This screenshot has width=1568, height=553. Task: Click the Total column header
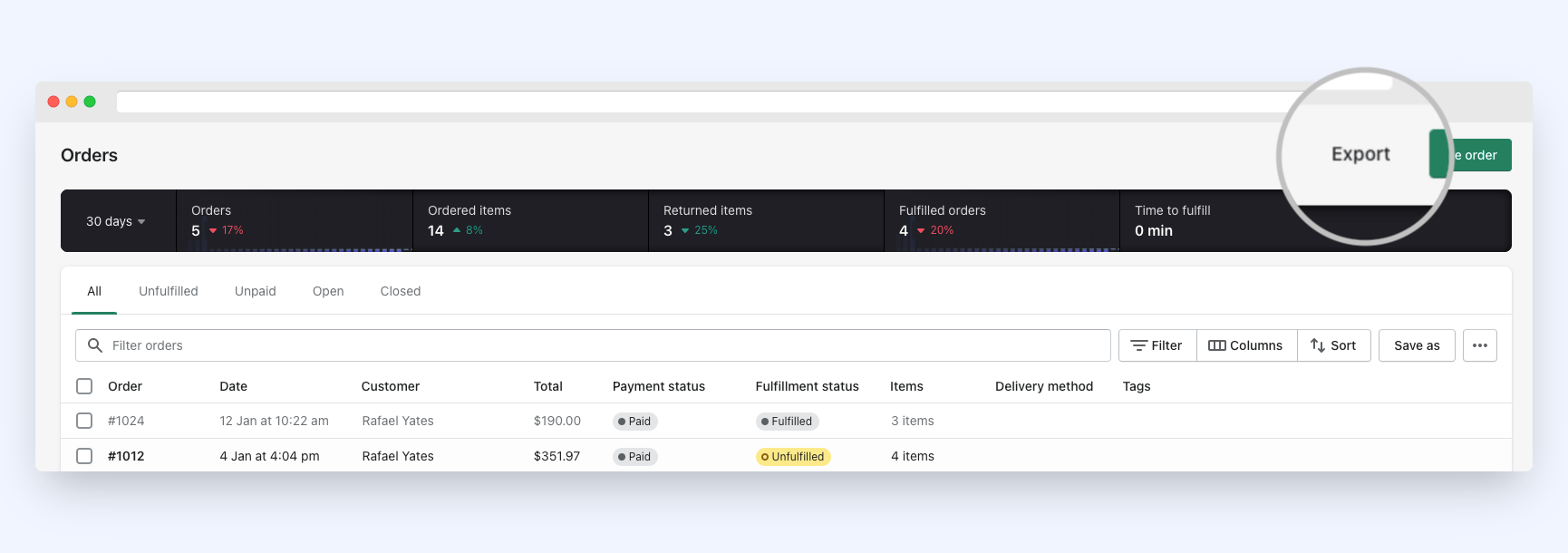(x=547, y=386)
